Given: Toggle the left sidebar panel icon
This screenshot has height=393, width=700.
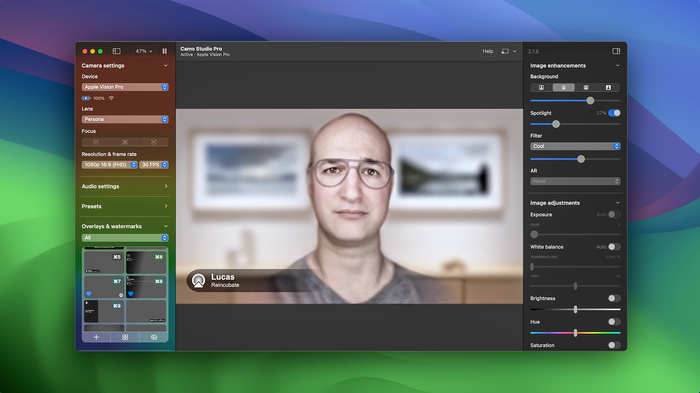Looking at the screenshot, I should coord(117,51).
